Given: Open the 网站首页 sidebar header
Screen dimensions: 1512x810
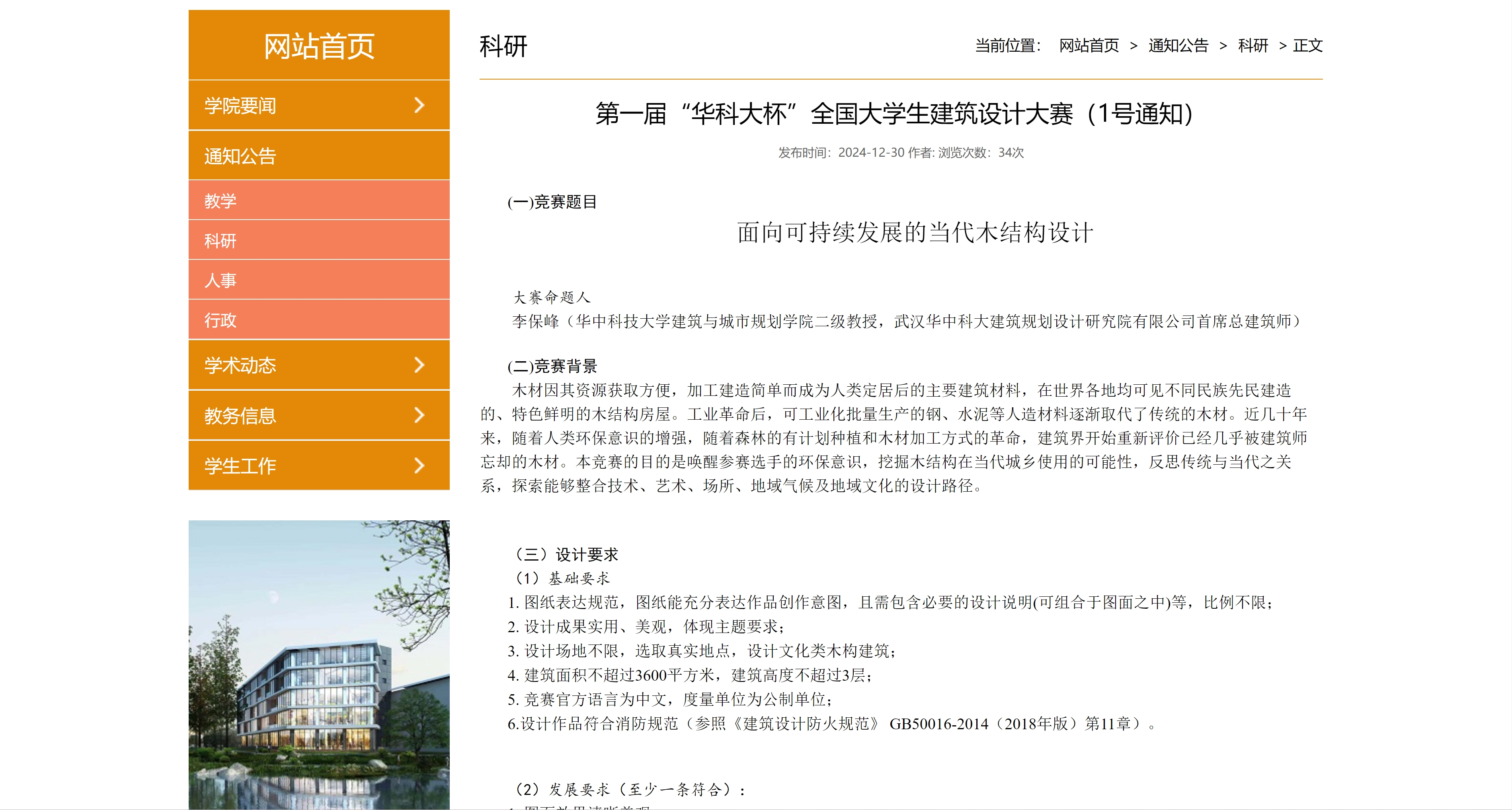Looking at the screenshot, I should tap(319, 46).
